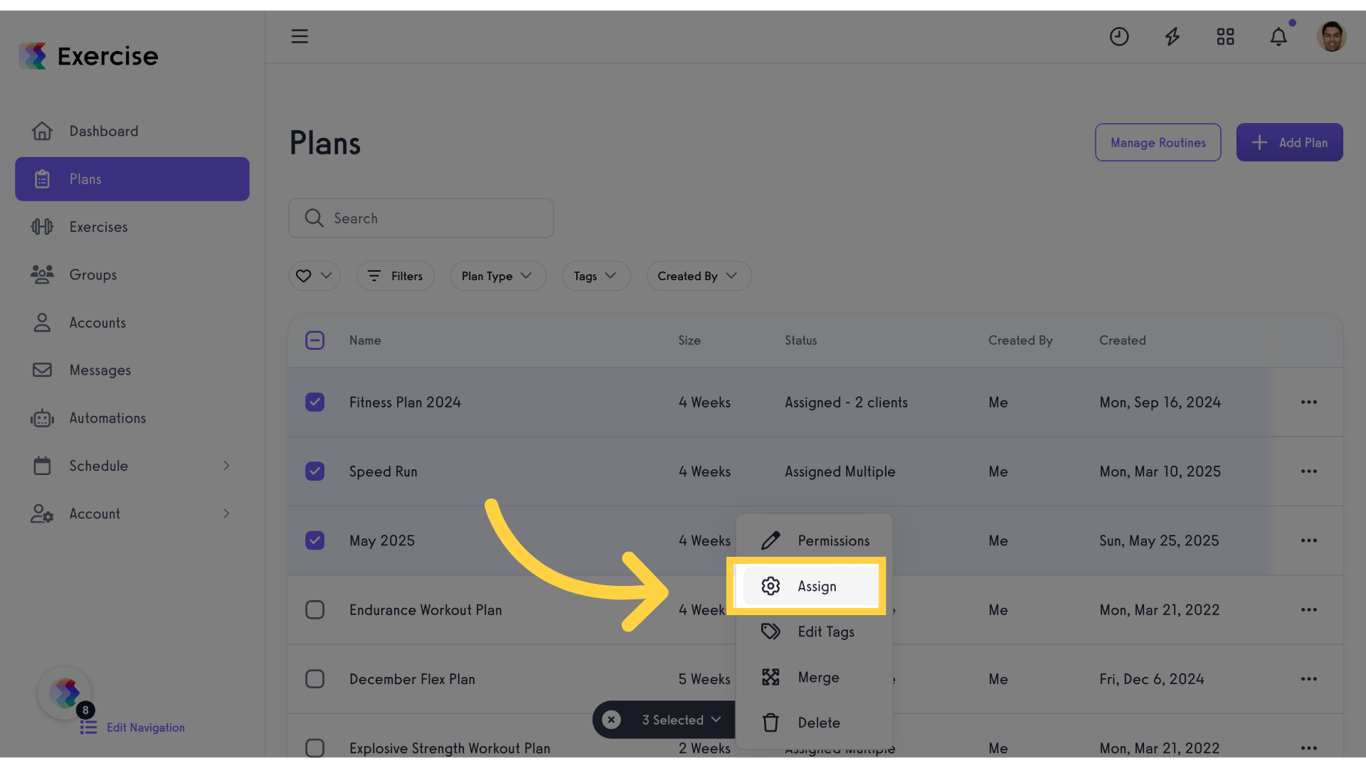Toggle the select-all header checkbox
Viewport: 1366px width, 768px height.
[315, 341]
